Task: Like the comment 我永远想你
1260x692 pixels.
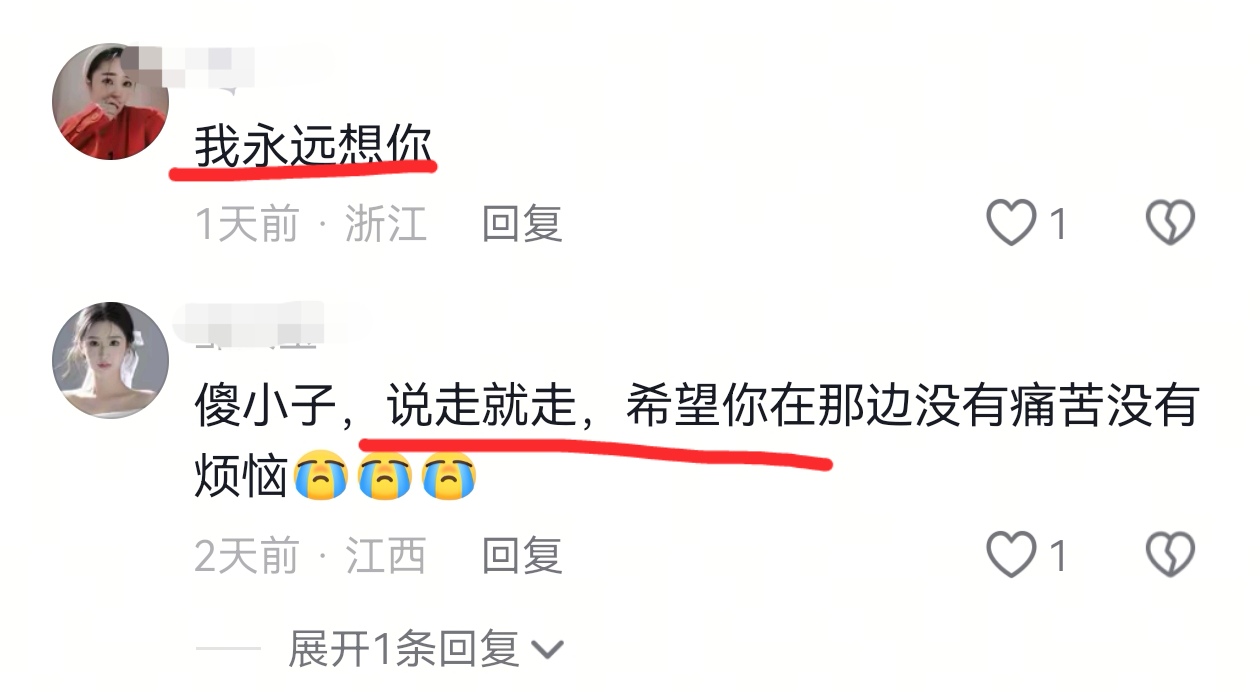Action: click(1010, 223)
